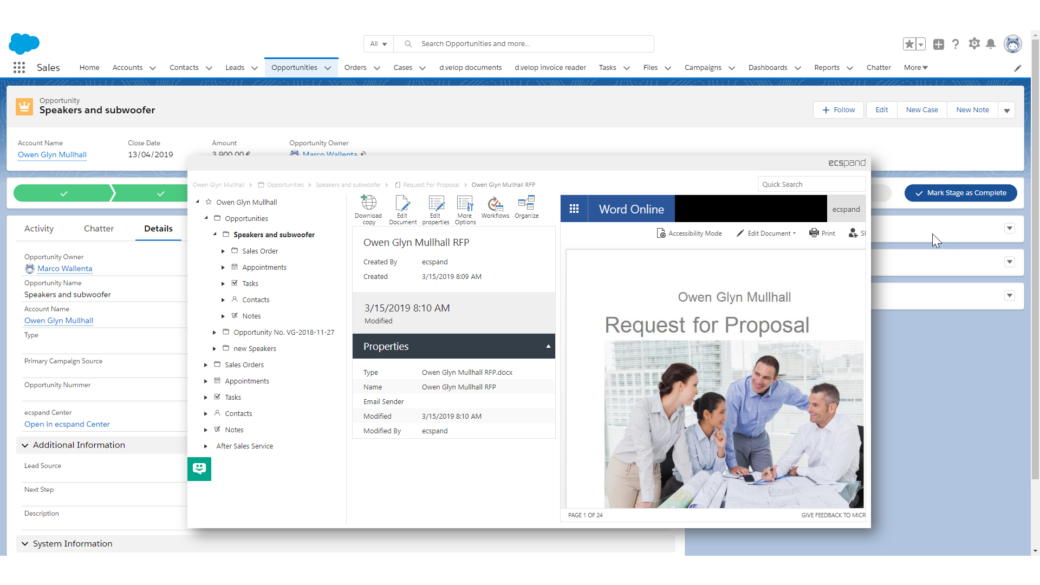Click the Quick Search field in ecspand
The width and height of the screenshot is (1040, 585).
(x=811, y=184)
